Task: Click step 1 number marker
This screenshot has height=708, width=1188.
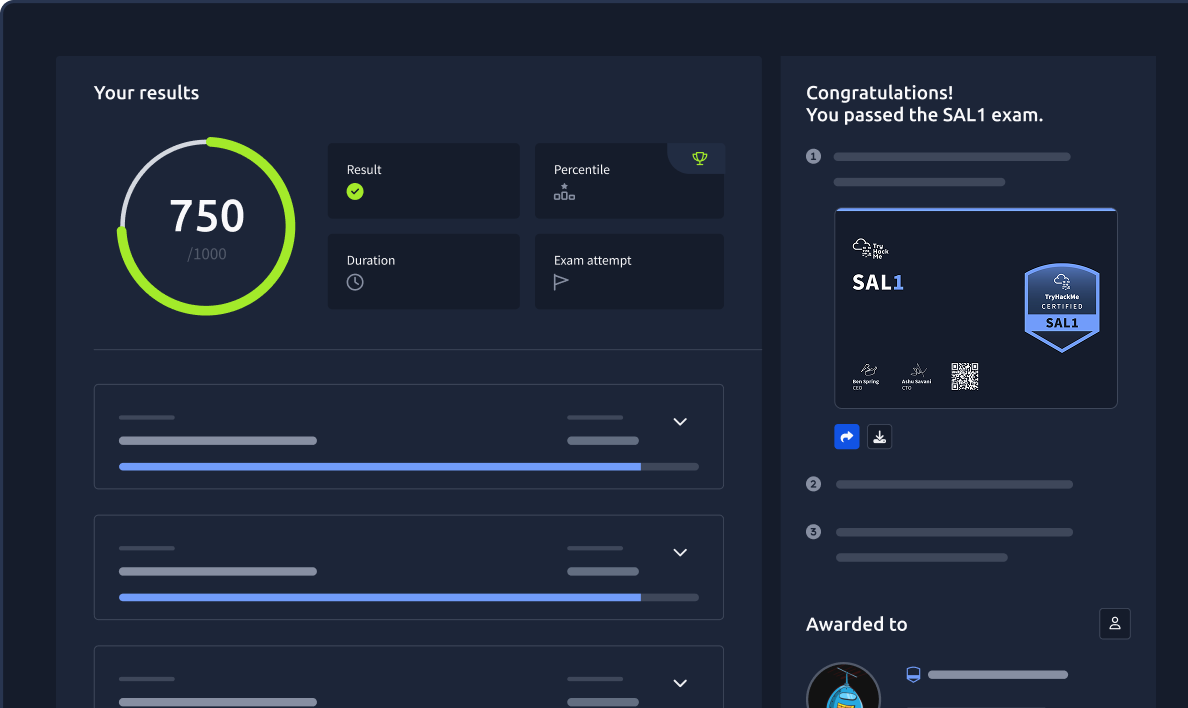Action: (813, 156)
